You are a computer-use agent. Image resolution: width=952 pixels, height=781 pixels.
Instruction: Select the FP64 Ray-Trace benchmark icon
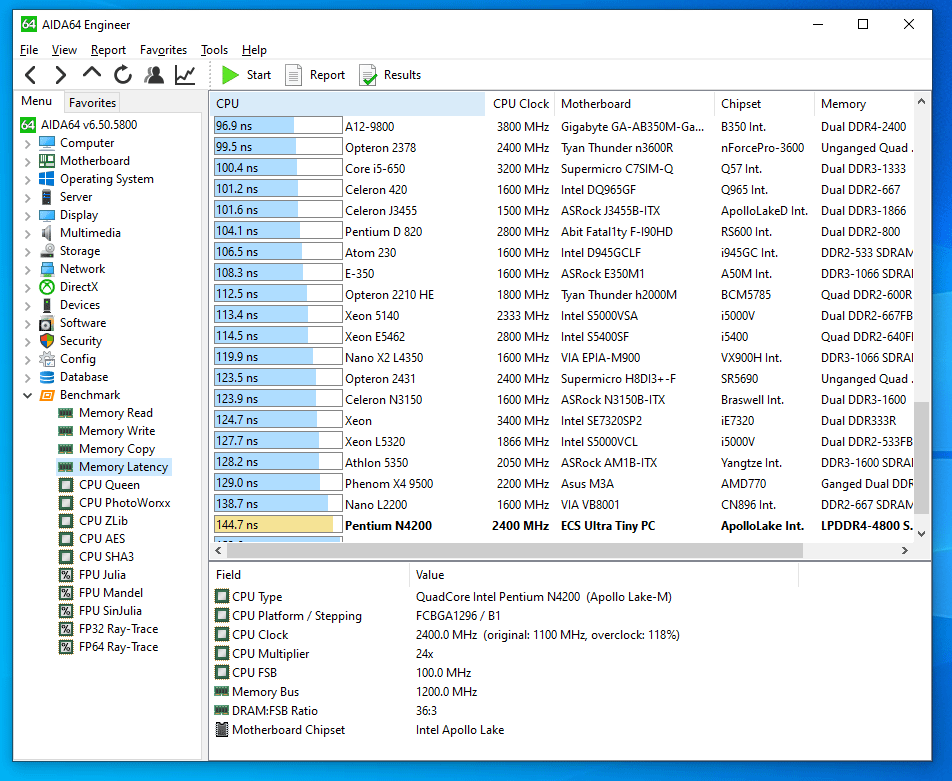[x=66, y=647]
